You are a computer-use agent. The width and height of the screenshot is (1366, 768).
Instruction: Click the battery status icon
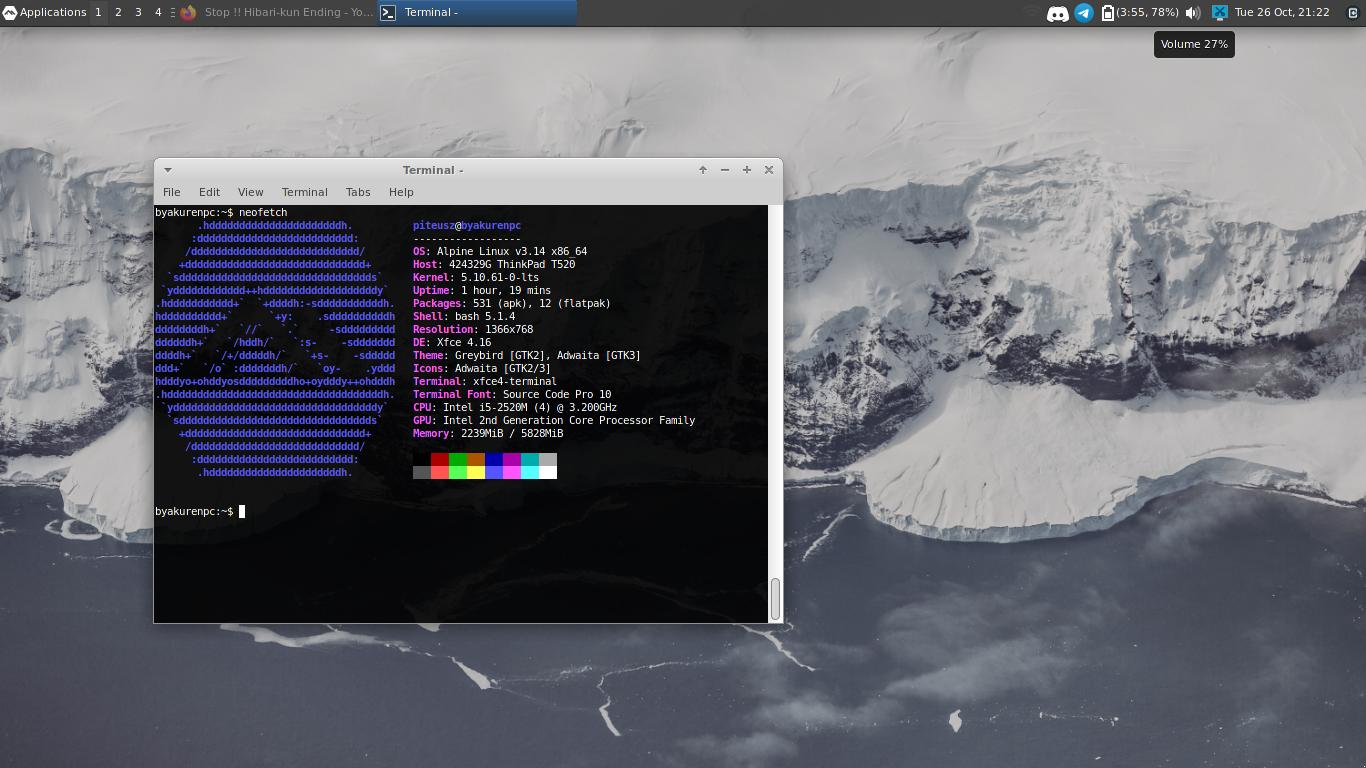(1107, 13)
